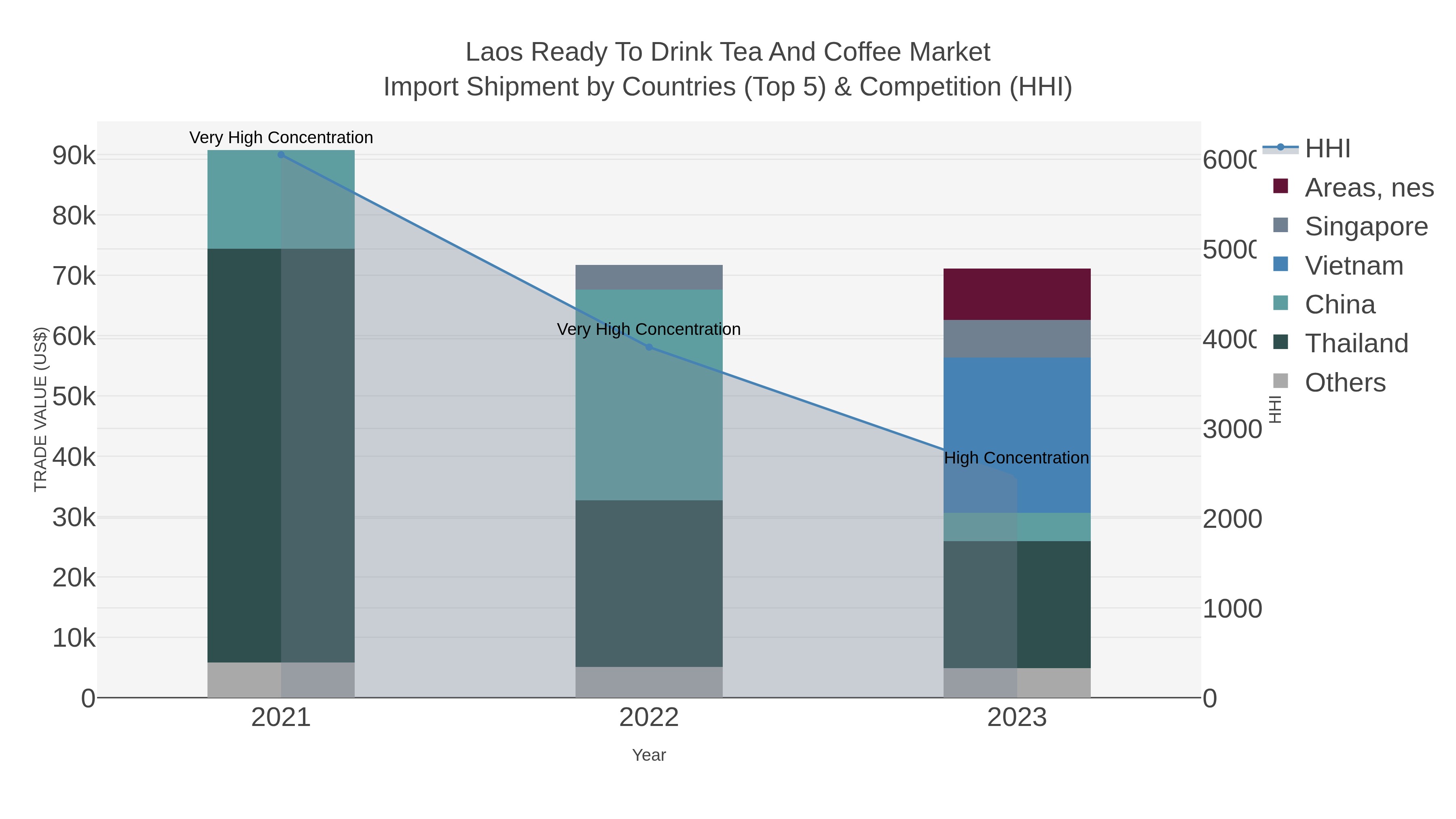Select the 2023 Thailand bar segment

(x=1017, y=604)
